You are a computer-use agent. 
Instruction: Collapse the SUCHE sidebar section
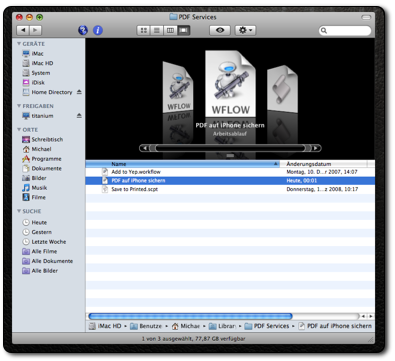[x=19, y=211]
